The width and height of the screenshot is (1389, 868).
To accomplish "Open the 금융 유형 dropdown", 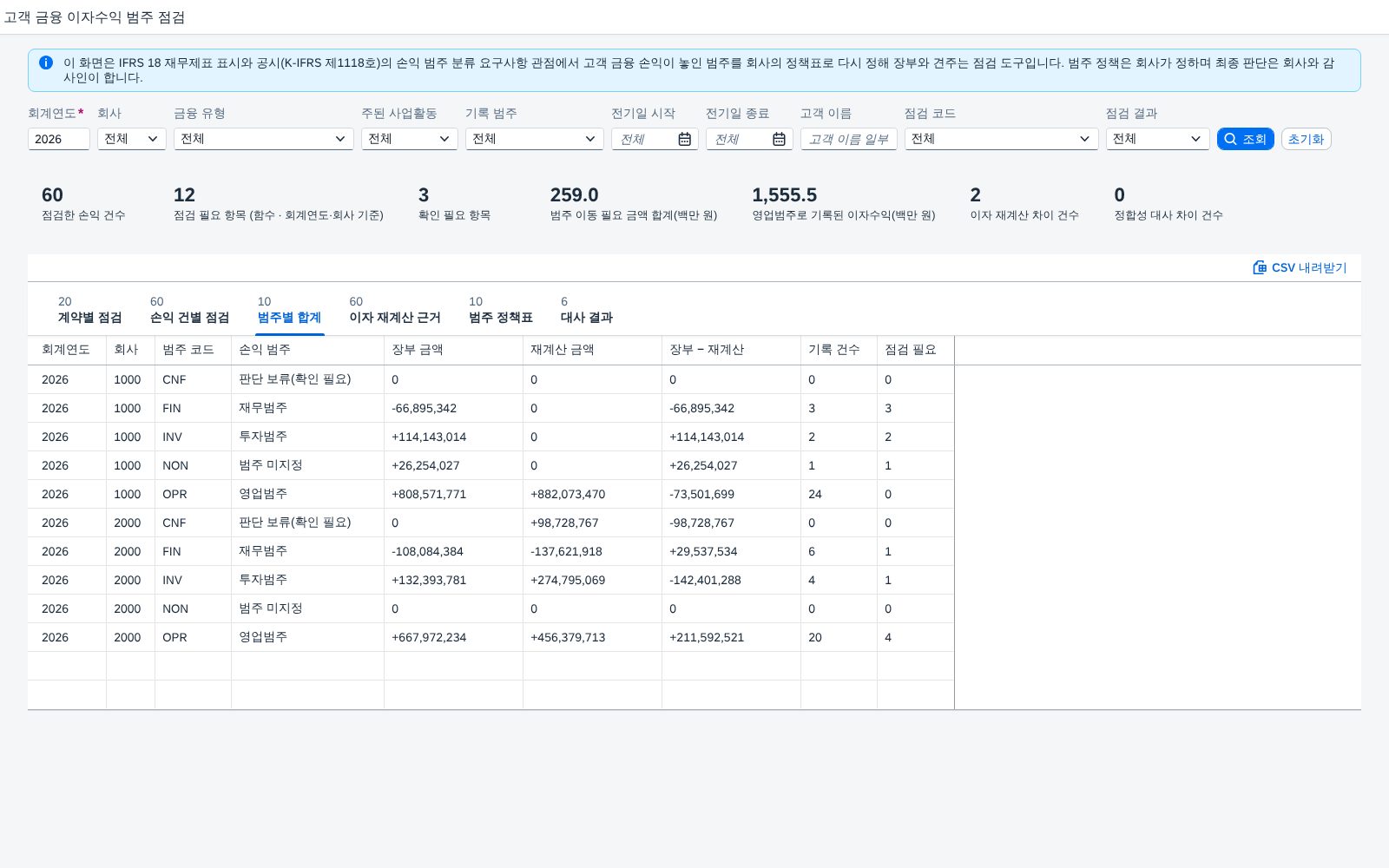I will (x=264, y=139).
